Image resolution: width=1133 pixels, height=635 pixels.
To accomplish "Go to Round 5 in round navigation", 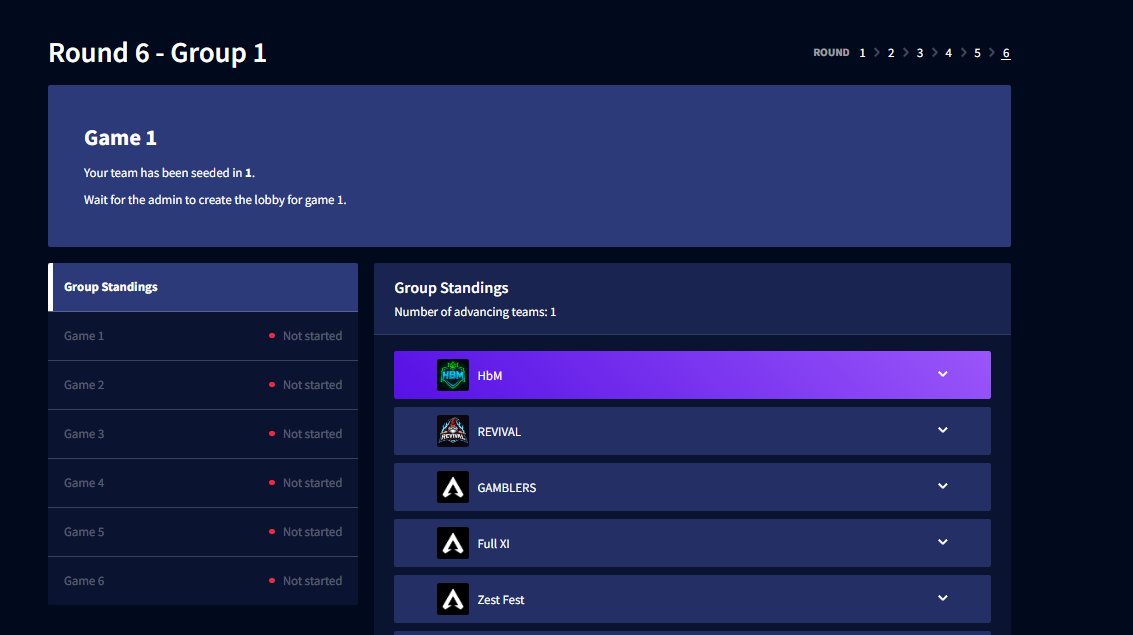I will pyautogui.click(x=977, y=53).
